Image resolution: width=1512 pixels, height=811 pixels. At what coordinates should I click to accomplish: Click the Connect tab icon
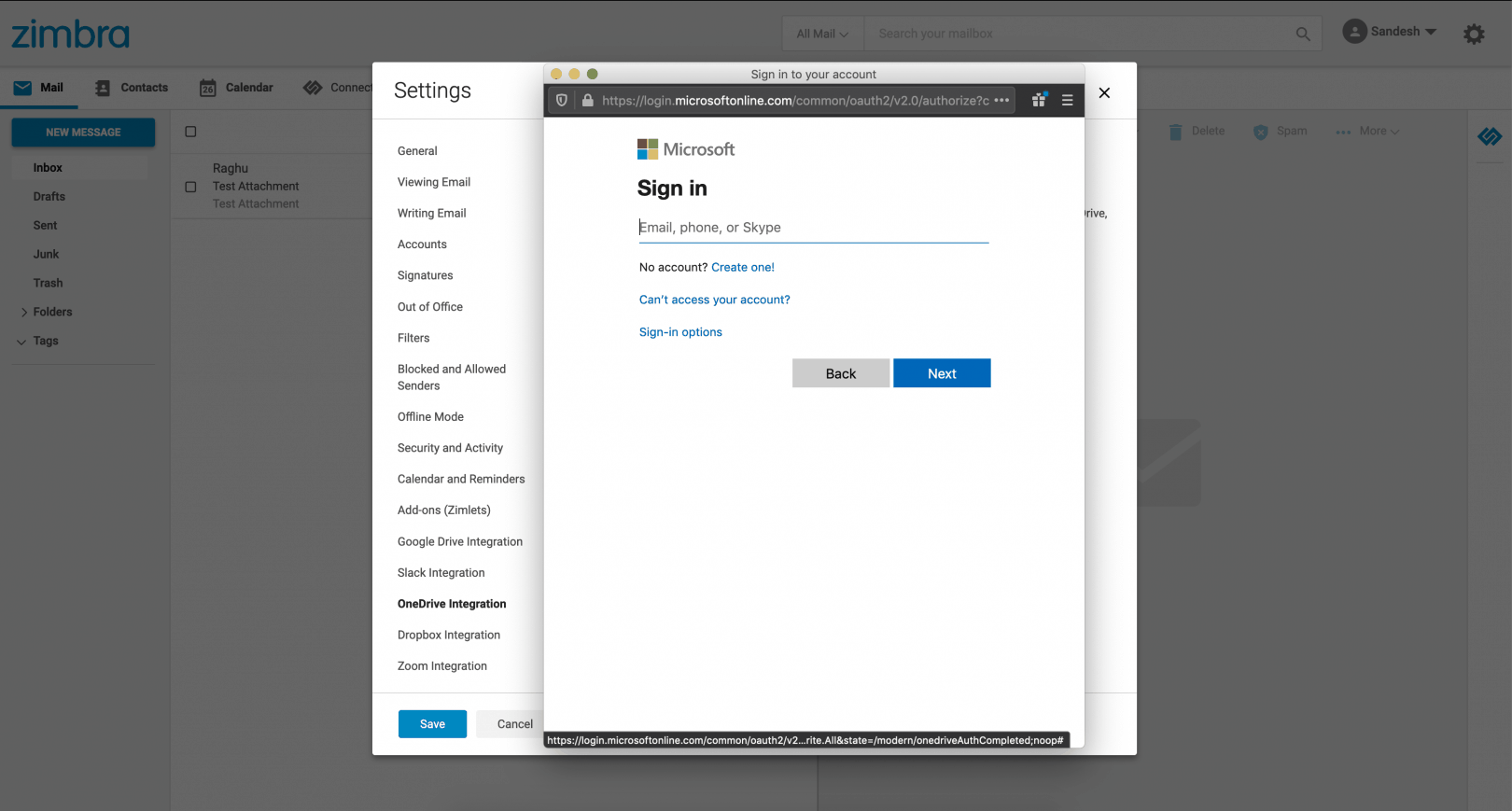click(x=313, y=88)
